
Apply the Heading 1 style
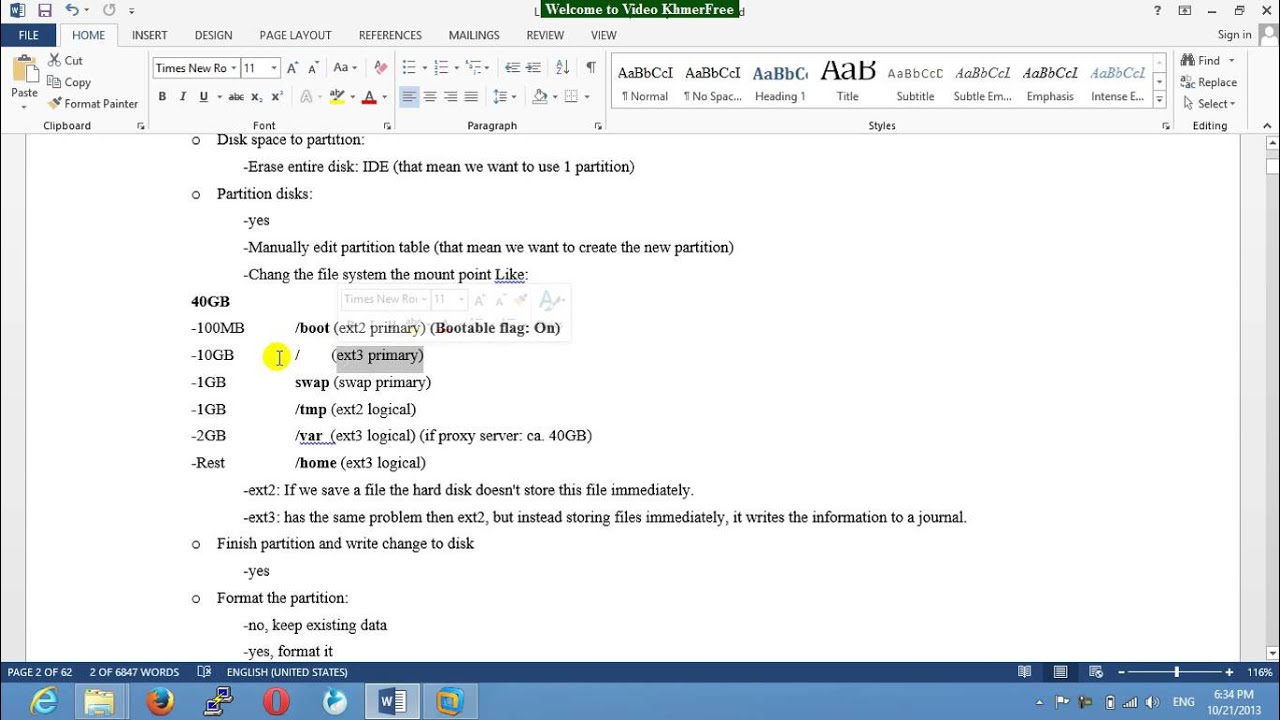click(780, 82)
